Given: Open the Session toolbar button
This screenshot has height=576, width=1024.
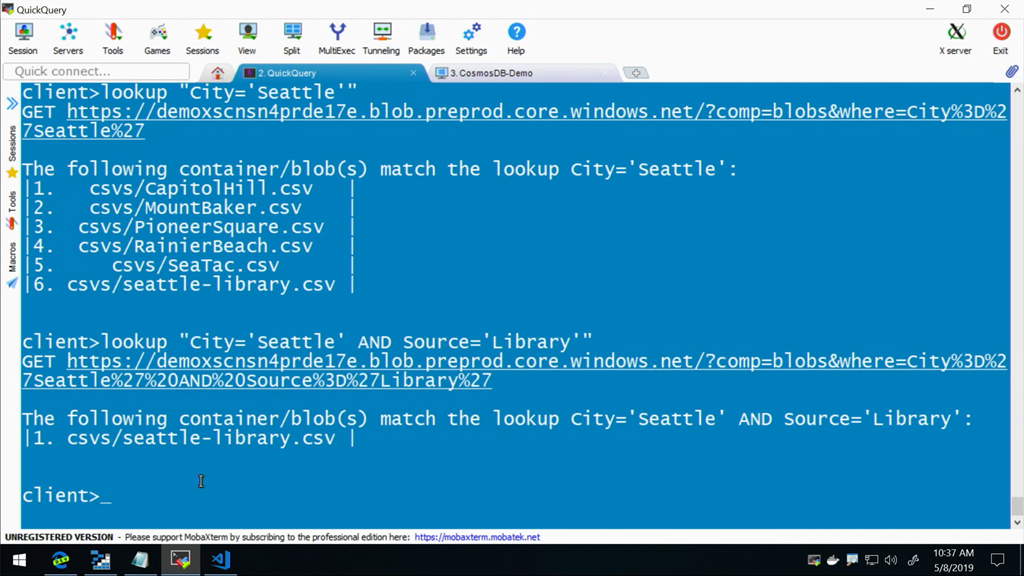Looking at the screenshot, I should (23, 39).
